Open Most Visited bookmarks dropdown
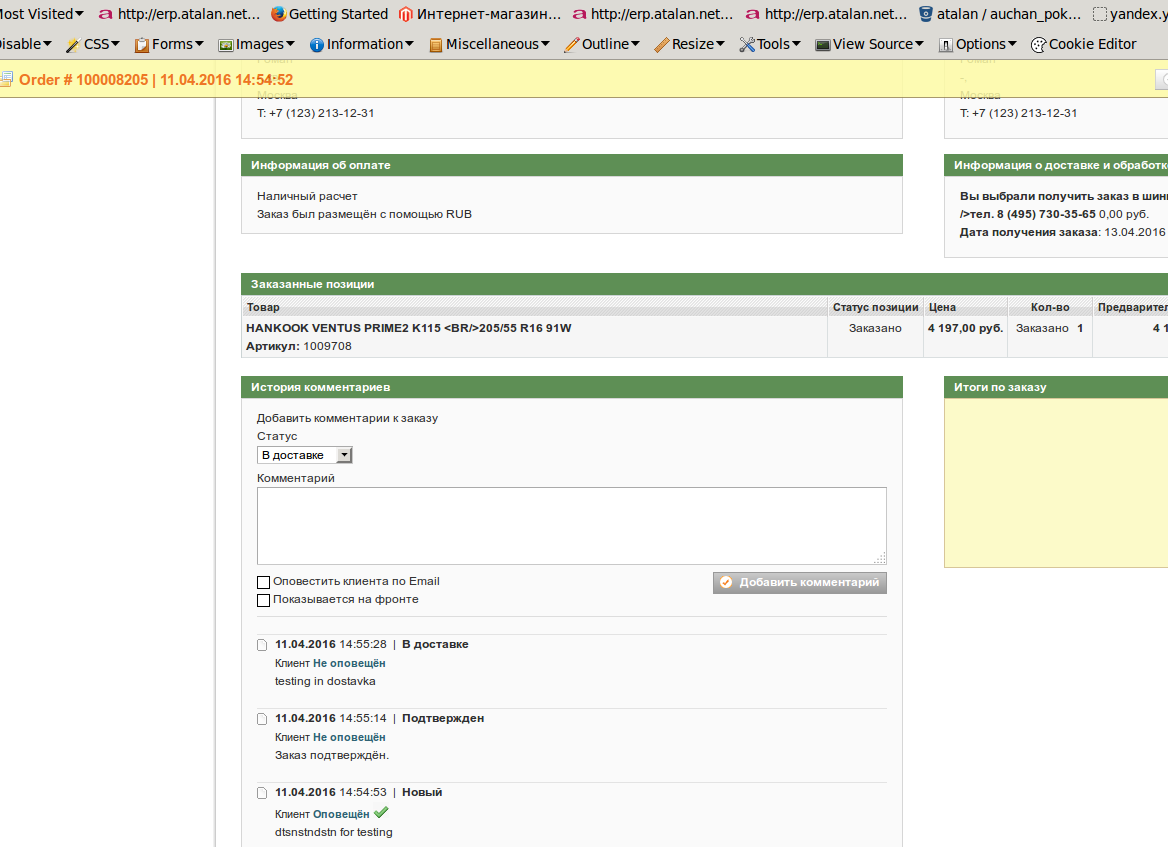The height and width of the screenshot is (847, 1168). click(x=42, y=14)
